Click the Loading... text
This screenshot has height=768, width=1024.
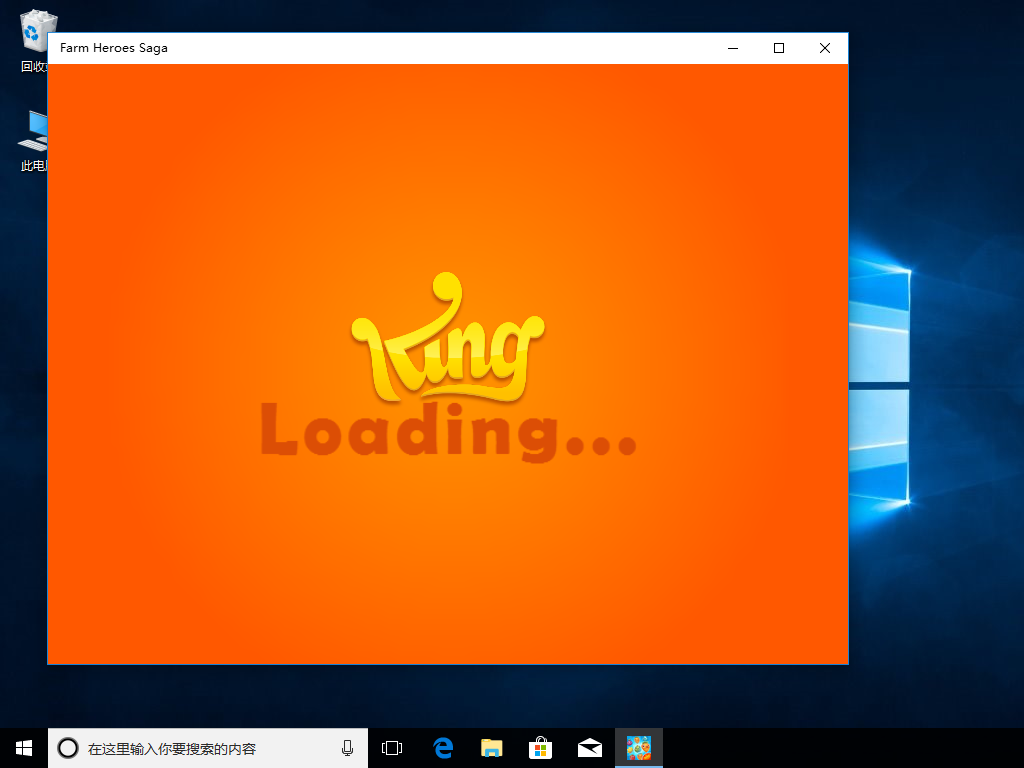pos(449,431)
